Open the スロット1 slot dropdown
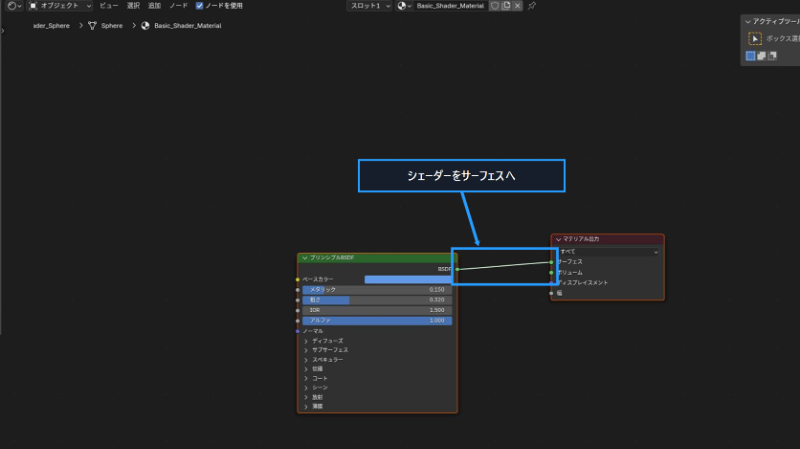 pos(369,6)
